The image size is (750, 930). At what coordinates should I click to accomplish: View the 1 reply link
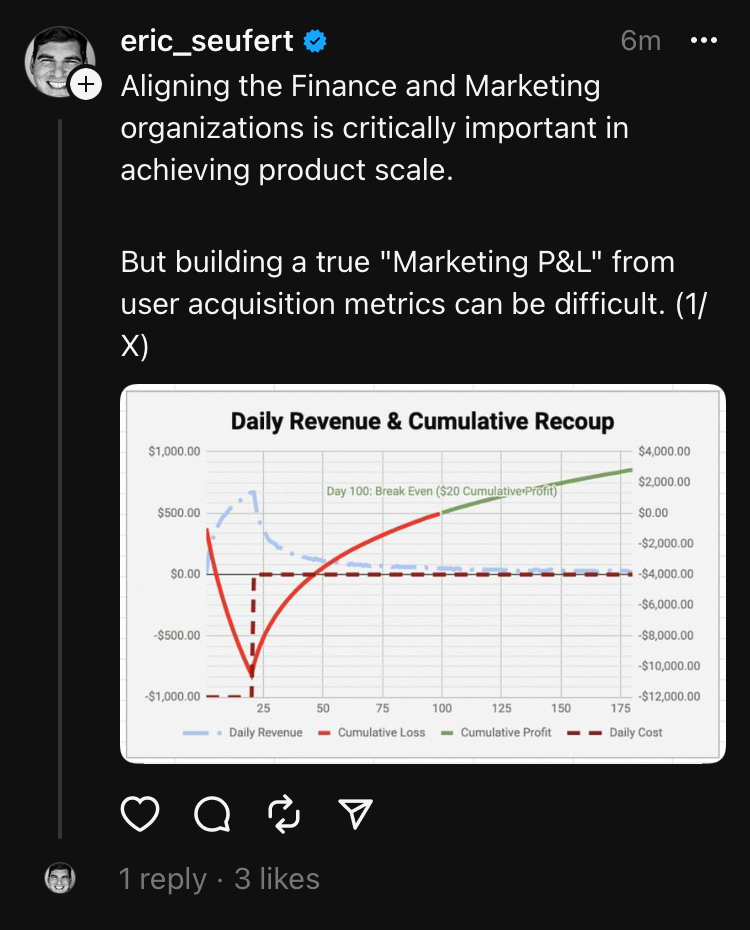point(162,878)
